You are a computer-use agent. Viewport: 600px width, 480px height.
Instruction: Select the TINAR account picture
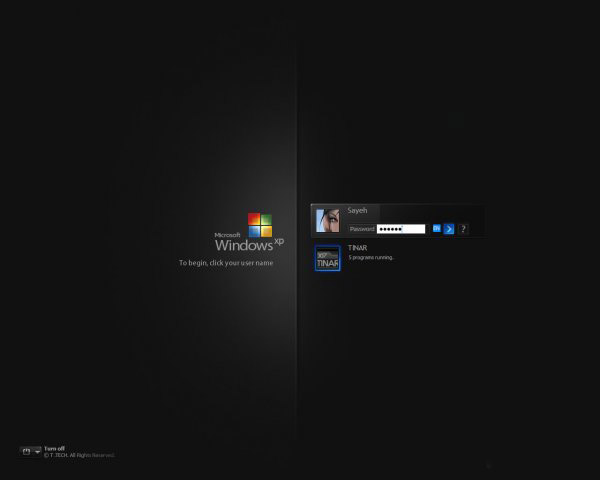328,258
